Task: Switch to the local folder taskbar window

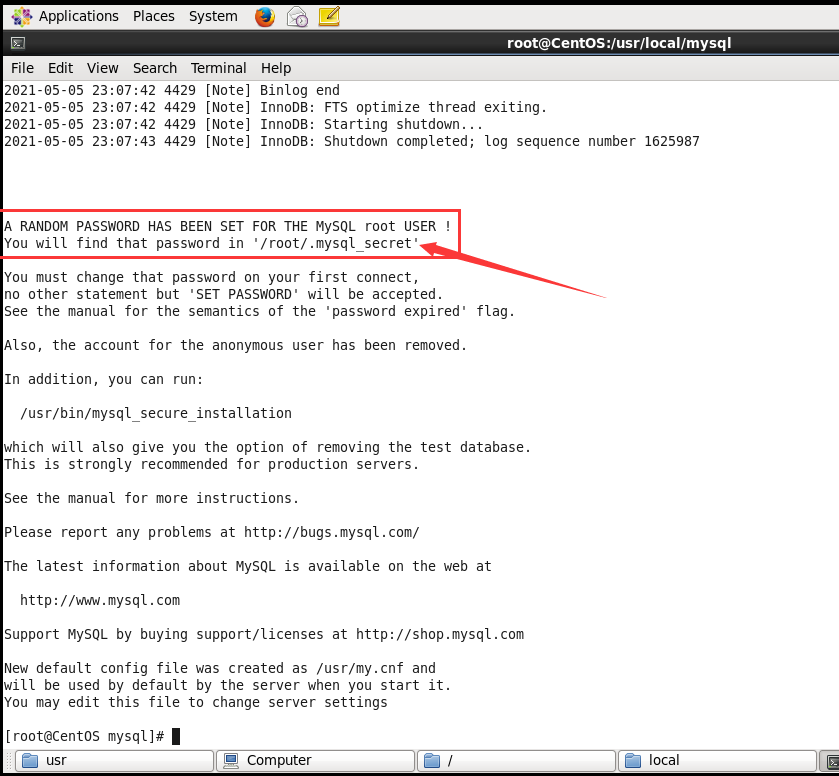Action: [717, 760]
